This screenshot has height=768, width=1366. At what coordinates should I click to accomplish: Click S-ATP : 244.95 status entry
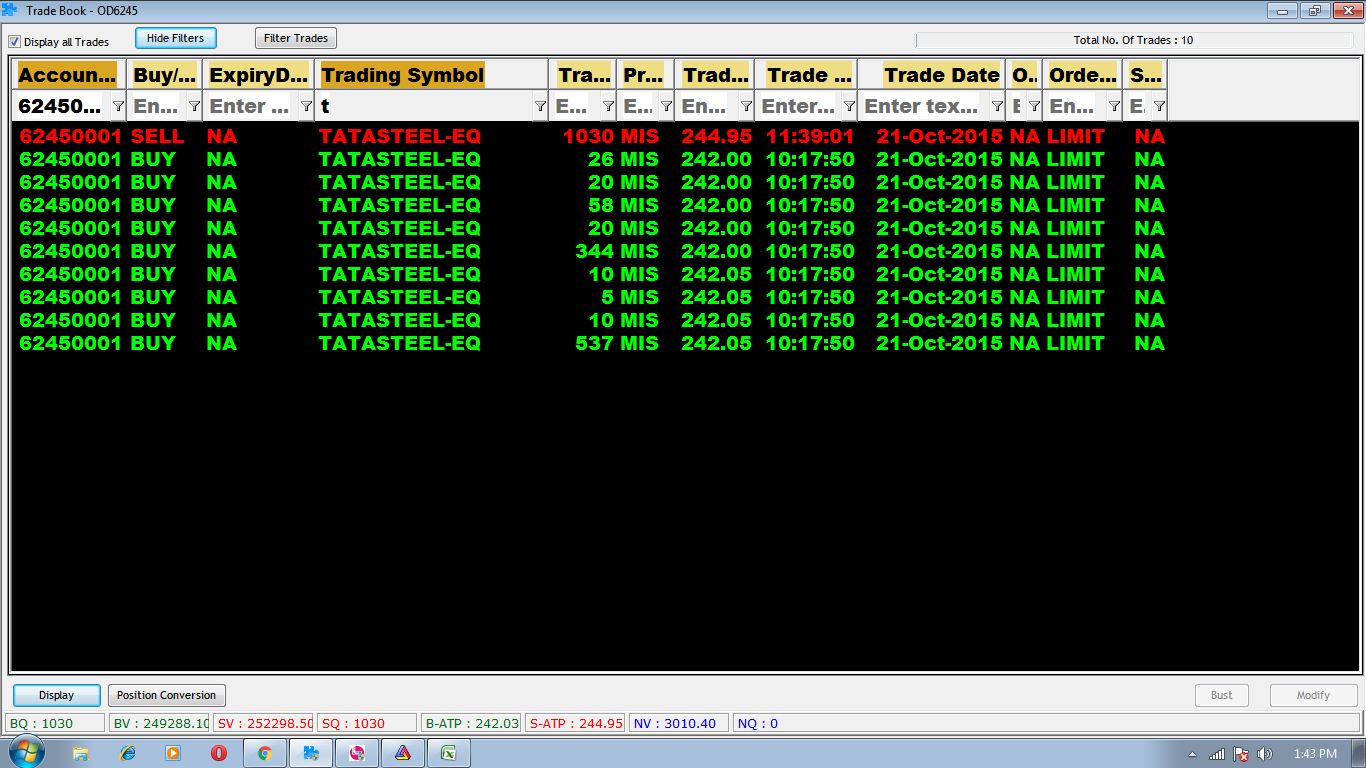point(575,723)
